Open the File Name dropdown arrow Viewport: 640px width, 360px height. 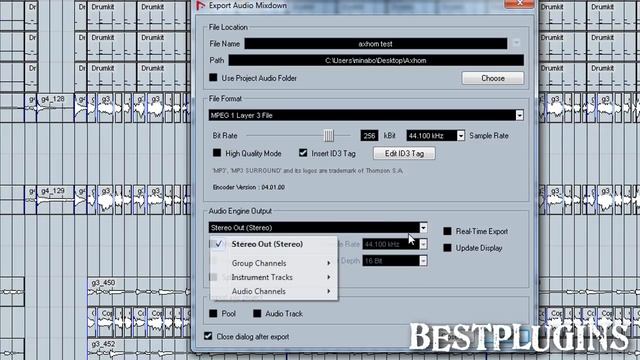[x=516, y=43]
